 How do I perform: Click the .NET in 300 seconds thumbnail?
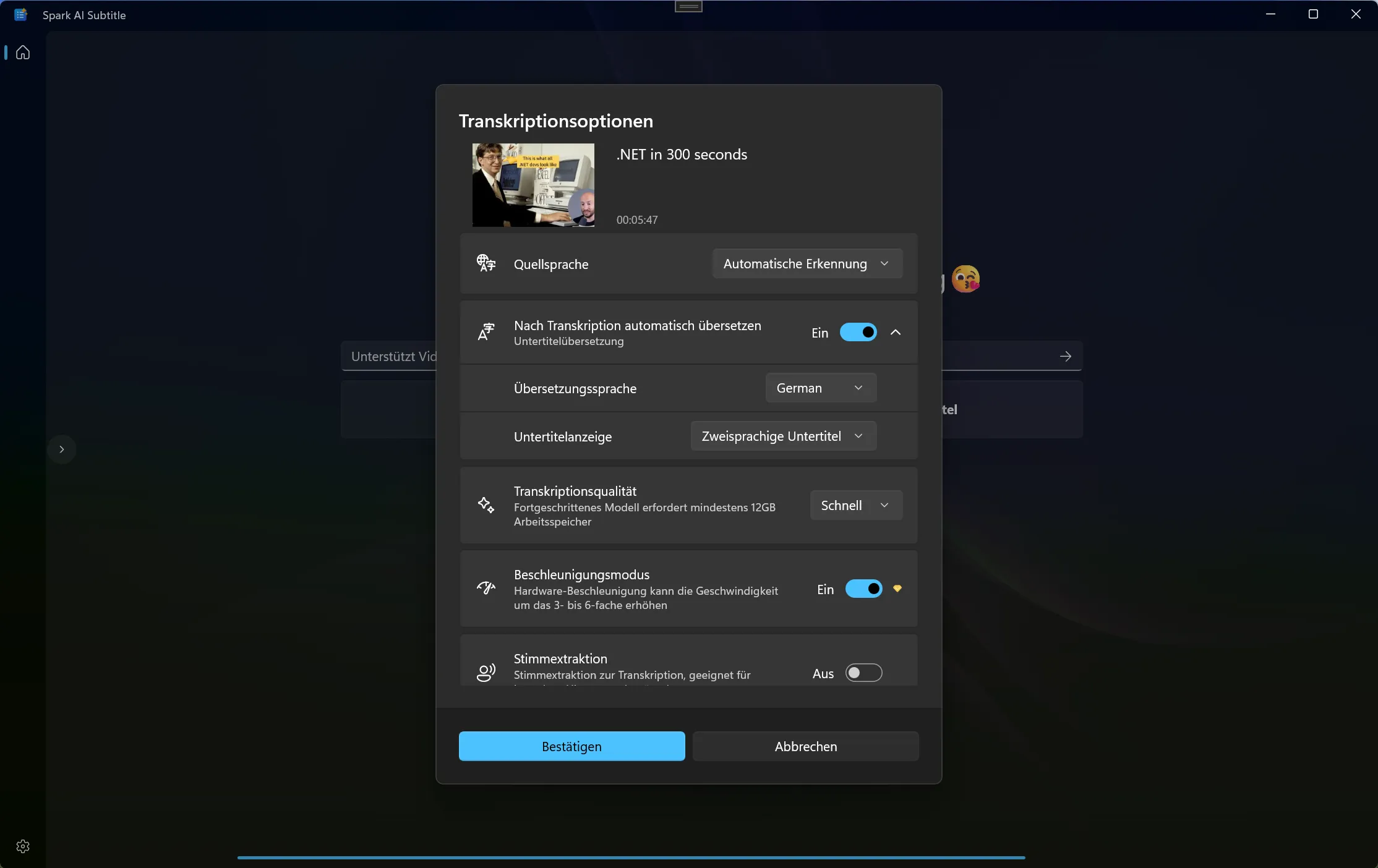[x=533, y=185]
